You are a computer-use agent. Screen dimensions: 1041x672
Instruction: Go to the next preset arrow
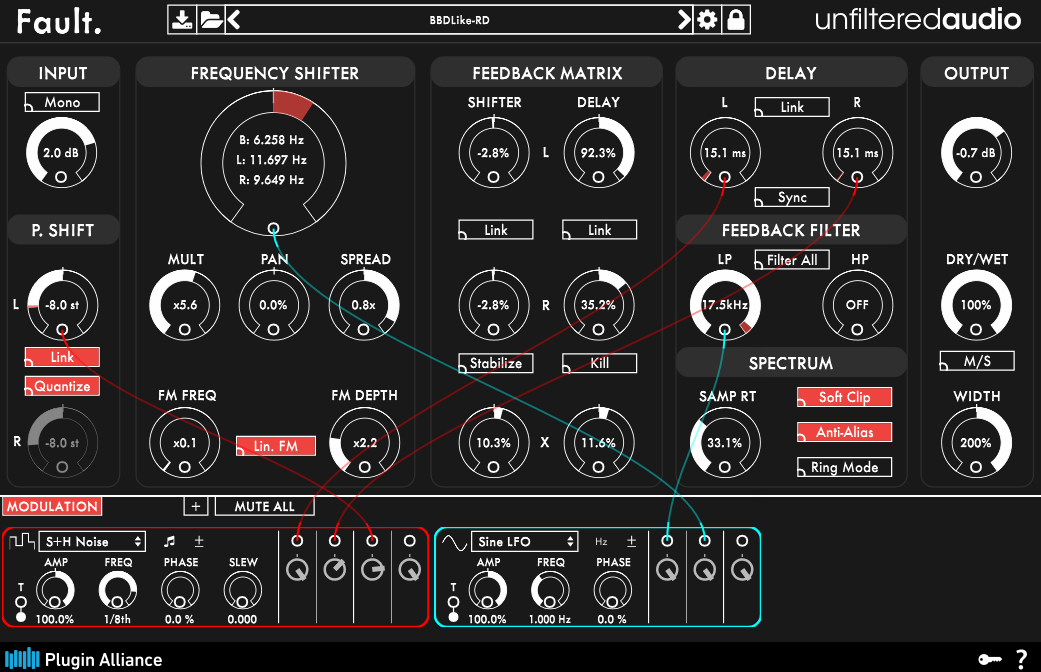tap(684, 19)
